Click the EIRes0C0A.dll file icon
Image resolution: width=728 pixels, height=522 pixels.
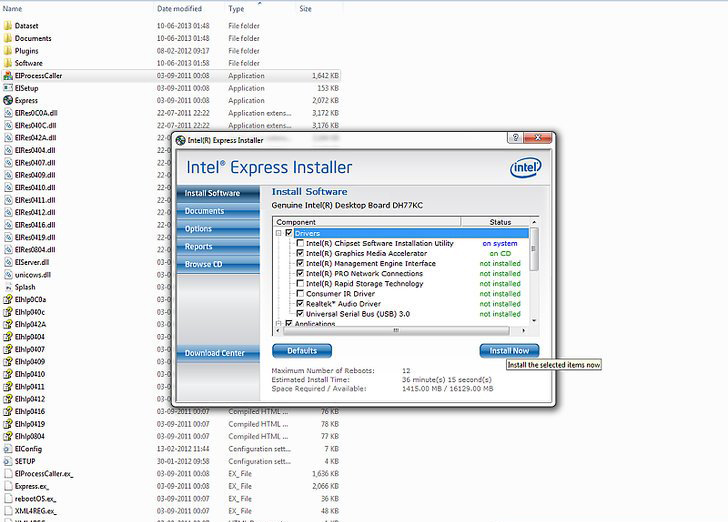(8, 113)
